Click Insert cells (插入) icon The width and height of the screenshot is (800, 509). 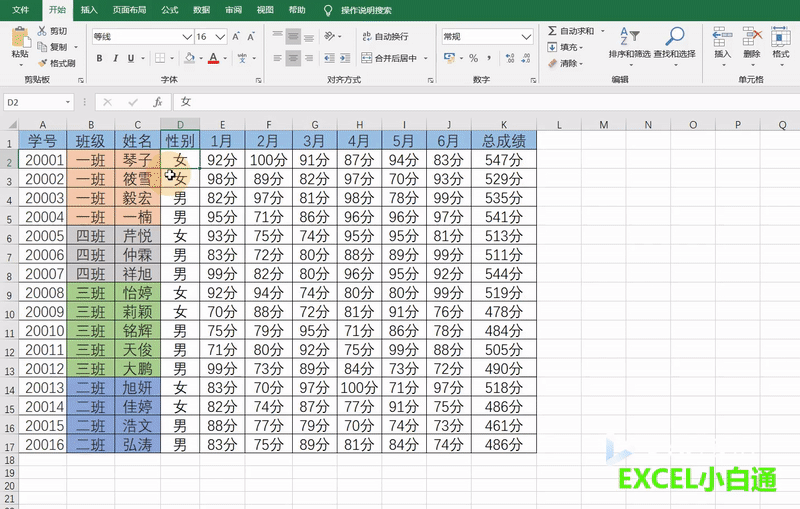[722, 38]
